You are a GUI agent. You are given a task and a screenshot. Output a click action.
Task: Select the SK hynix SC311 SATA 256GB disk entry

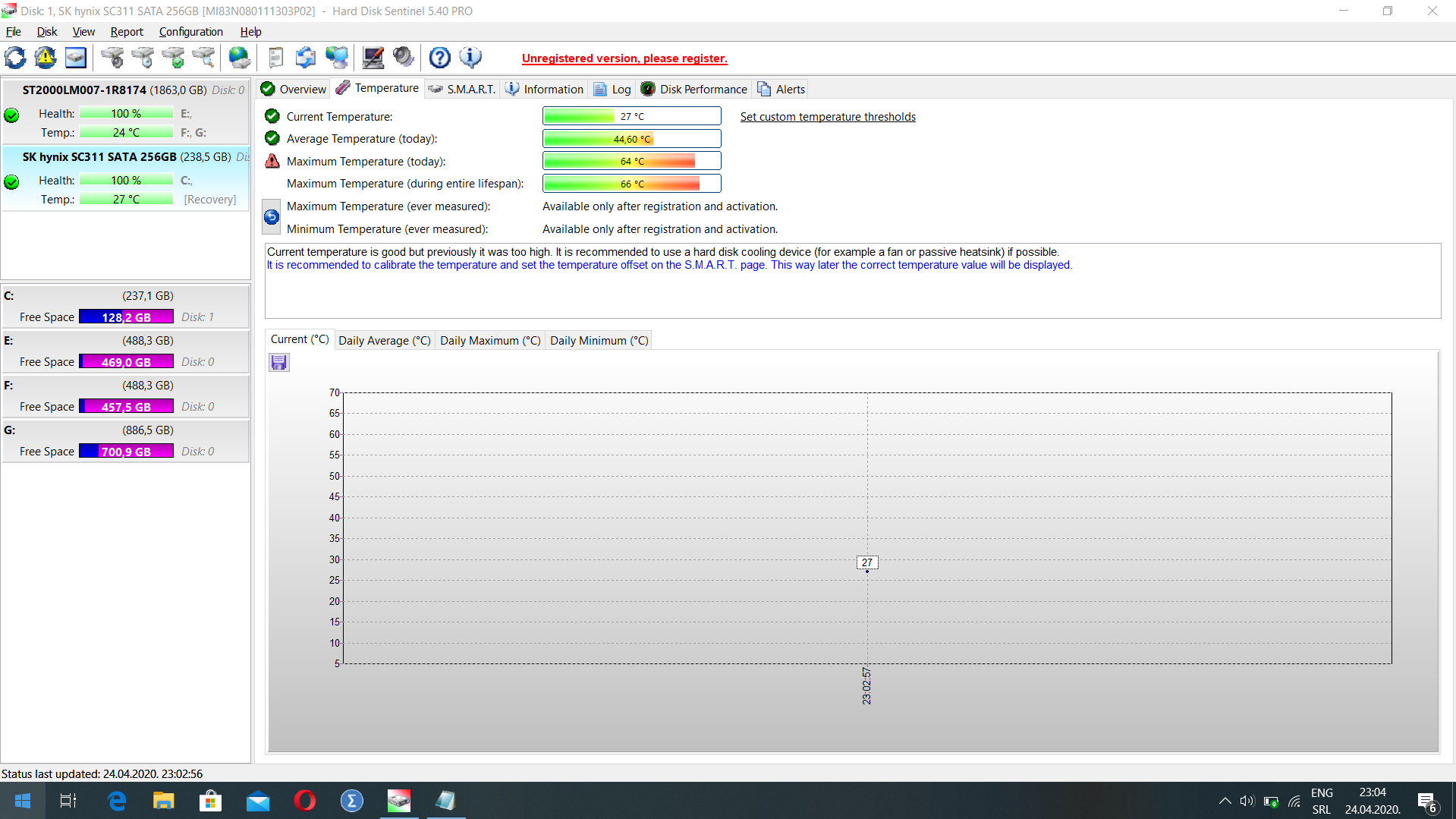(126, 178)
